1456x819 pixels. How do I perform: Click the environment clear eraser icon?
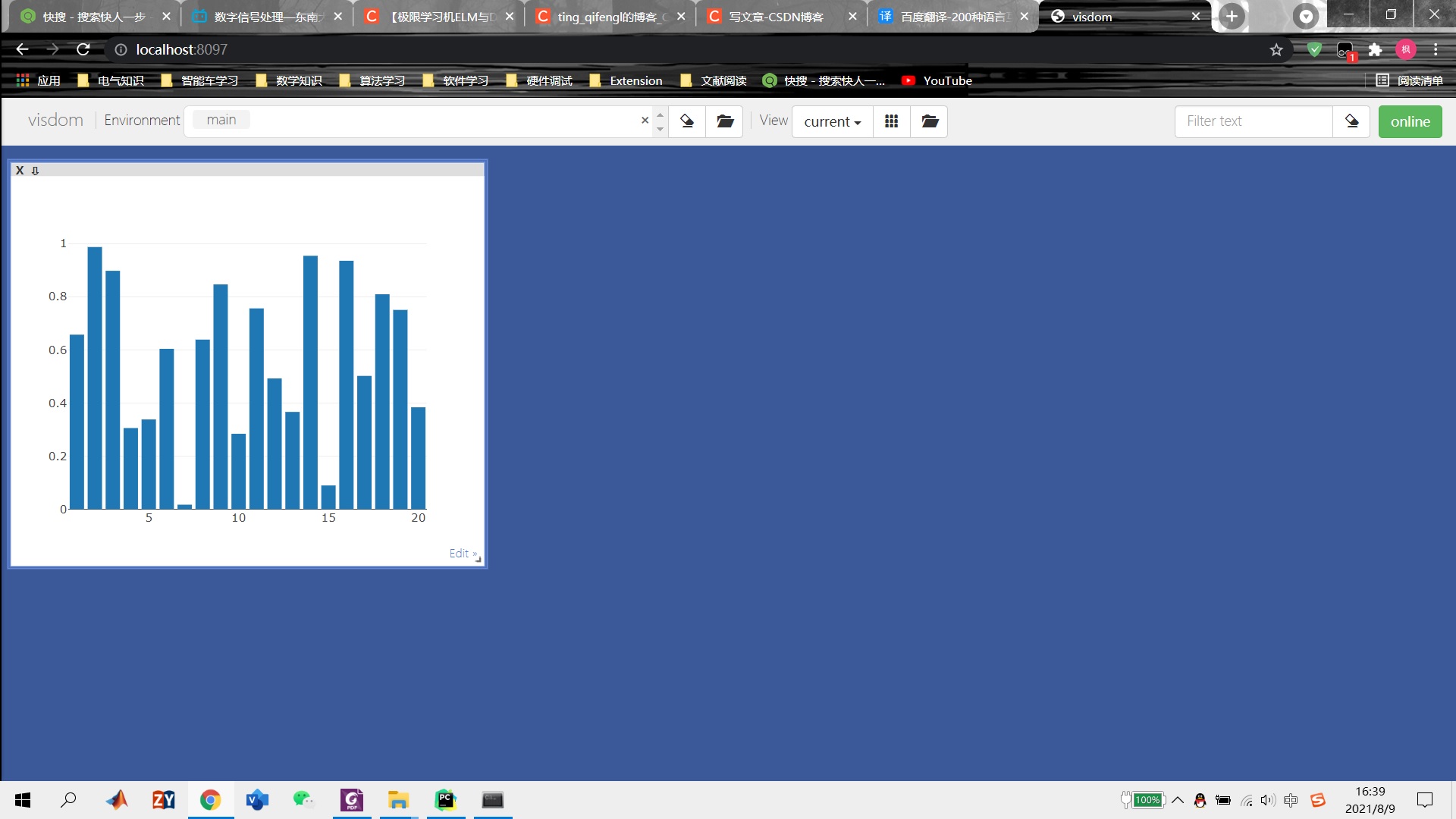(687, 121)
